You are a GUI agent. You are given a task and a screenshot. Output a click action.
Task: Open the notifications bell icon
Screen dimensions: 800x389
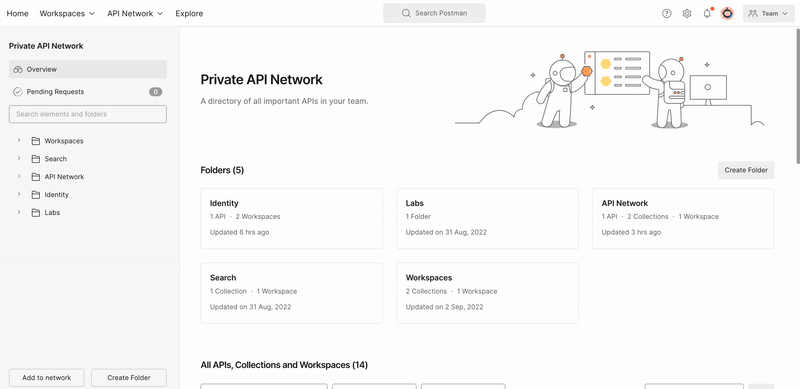click(x=707, y=13)
